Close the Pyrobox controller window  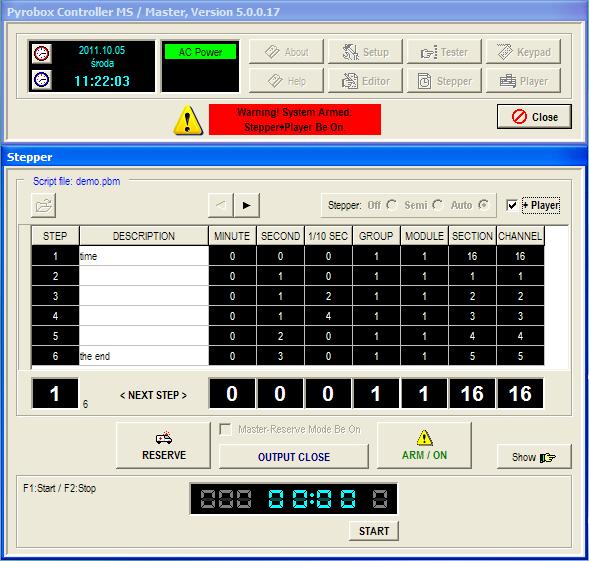[534, 117]
